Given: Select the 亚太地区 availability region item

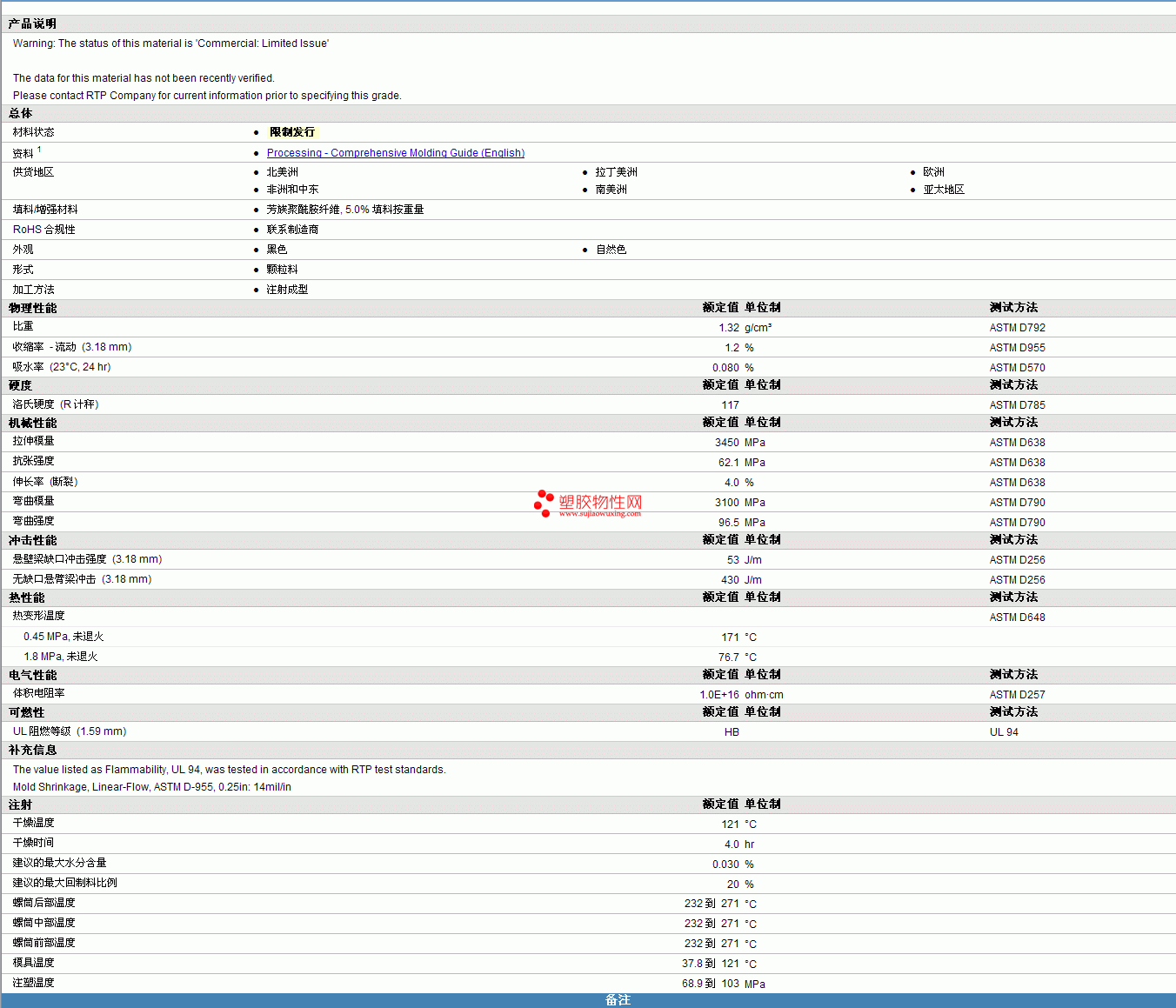Looking at the screenshot, I should (x=943, y=190).
